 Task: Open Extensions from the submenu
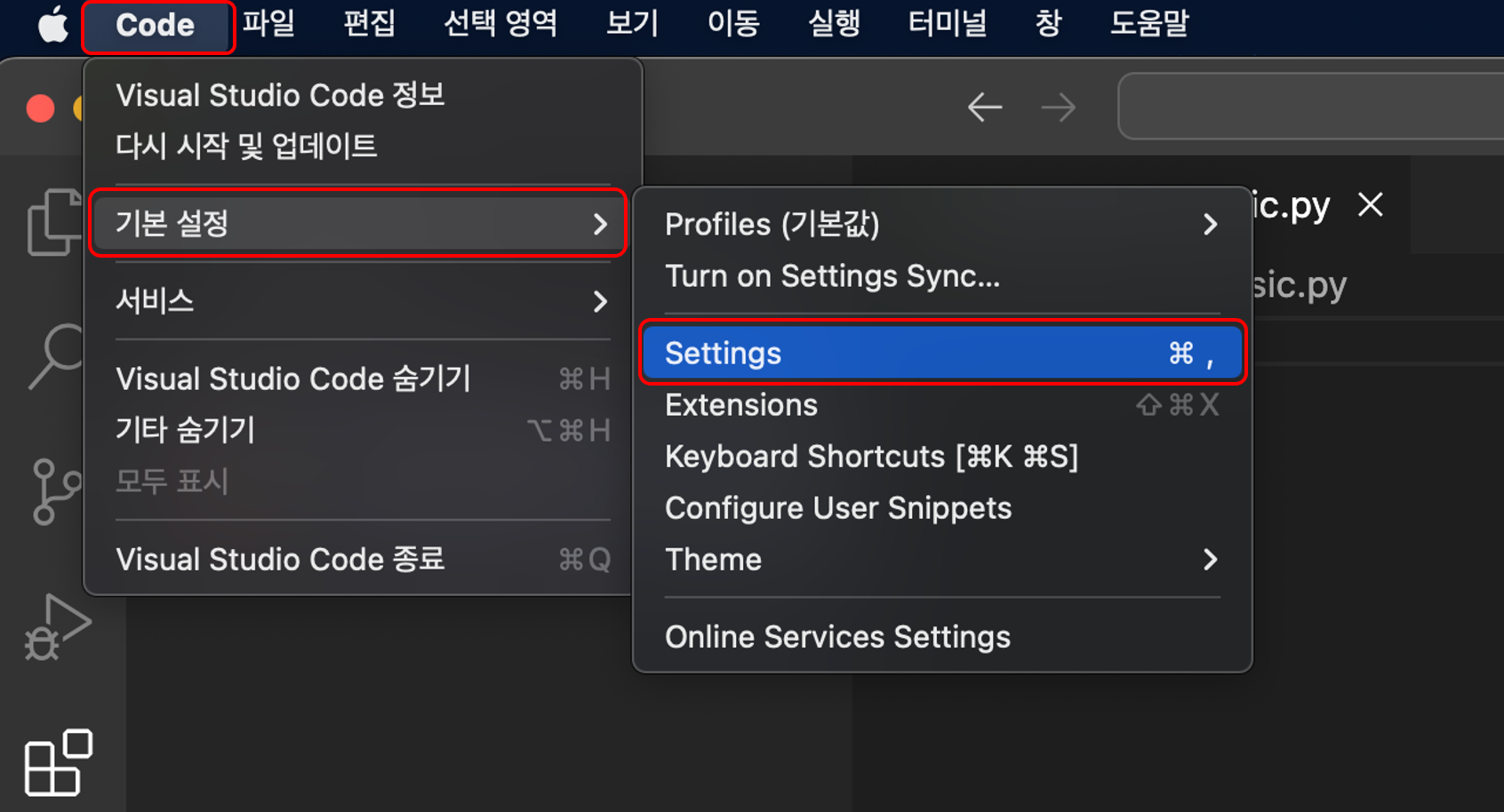click(x=942, y=405)
